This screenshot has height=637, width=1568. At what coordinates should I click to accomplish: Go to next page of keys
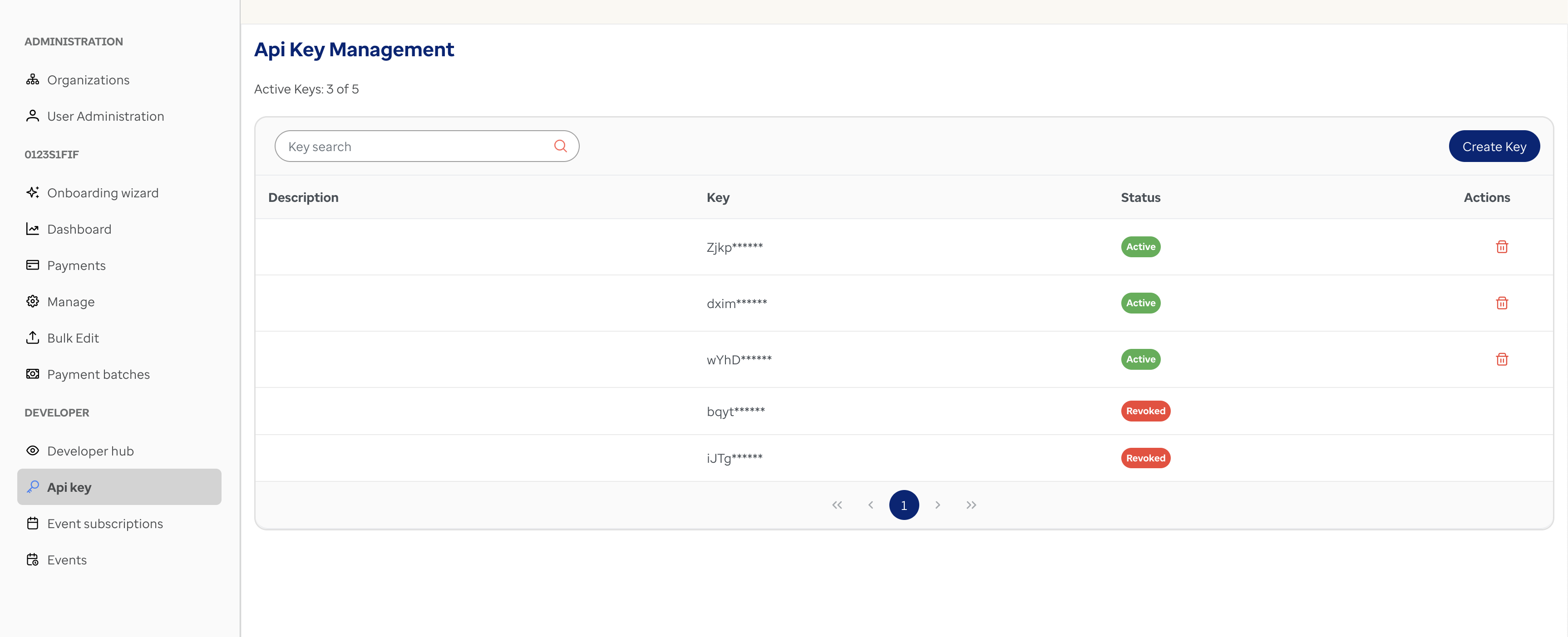[937, 505]
